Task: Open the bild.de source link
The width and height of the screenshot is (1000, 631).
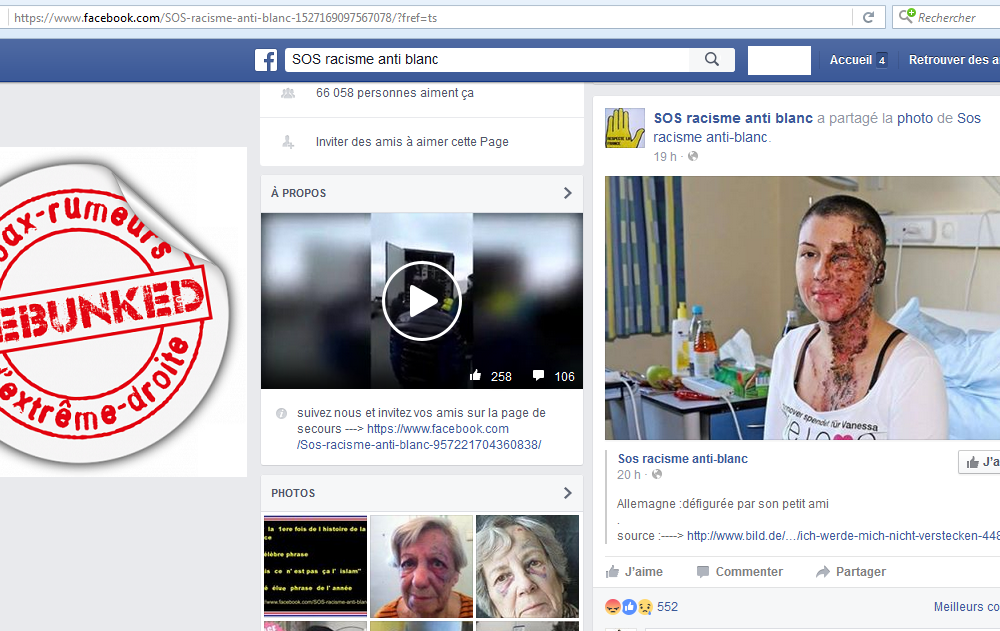Action: [x=843, y=536]
